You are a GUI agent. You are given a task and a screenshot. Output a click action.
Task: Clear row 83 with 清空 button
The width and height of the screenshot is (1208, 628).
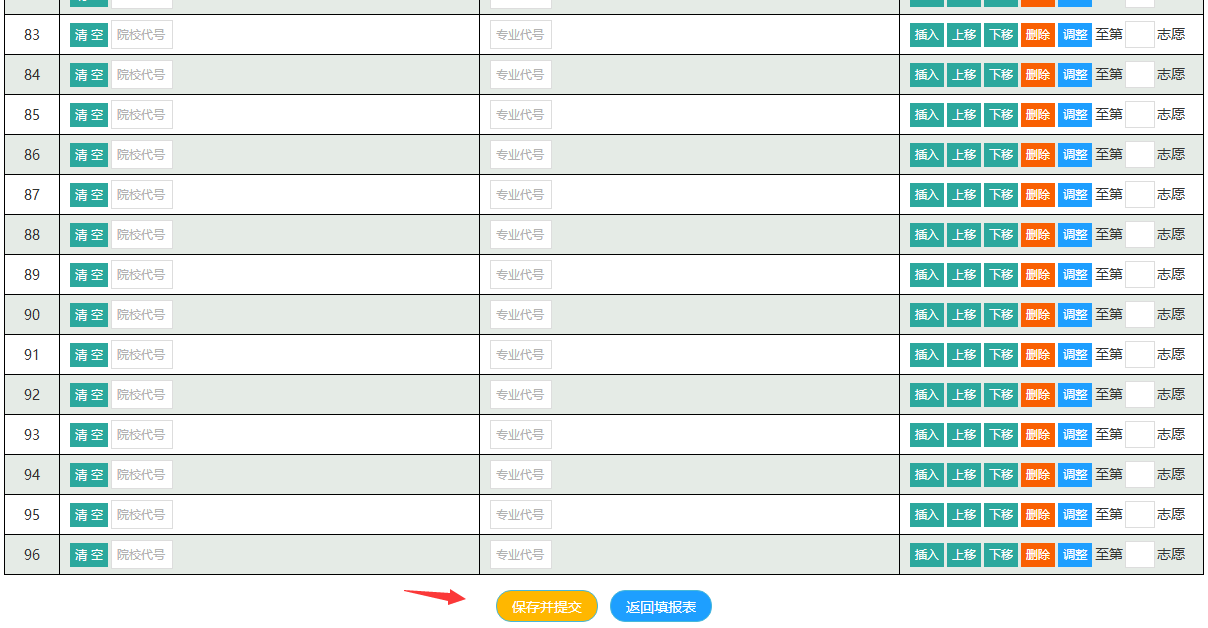(x=89, y=35)
